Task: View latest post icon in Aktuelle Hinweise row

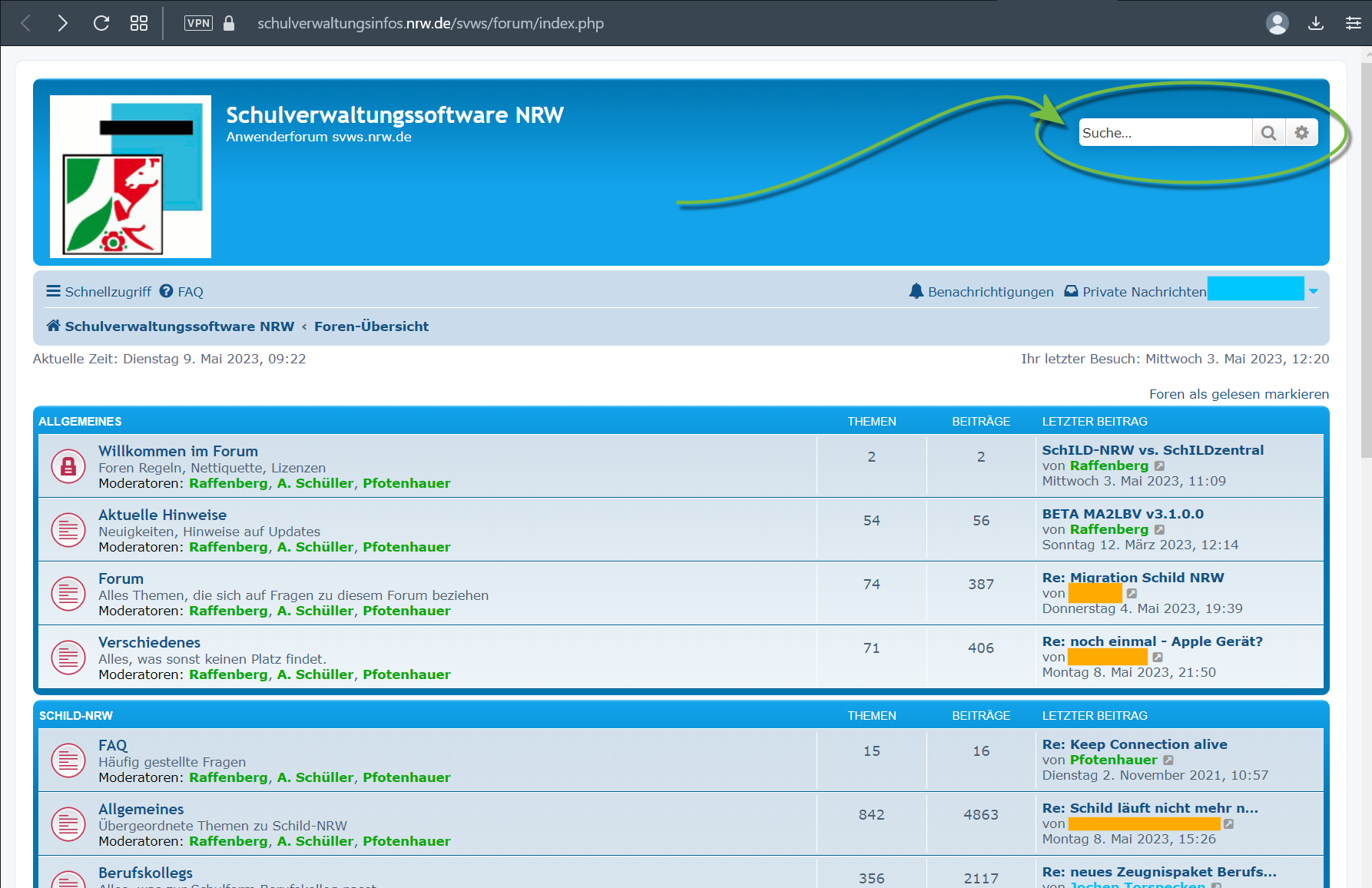Action: coord(1160,530)
